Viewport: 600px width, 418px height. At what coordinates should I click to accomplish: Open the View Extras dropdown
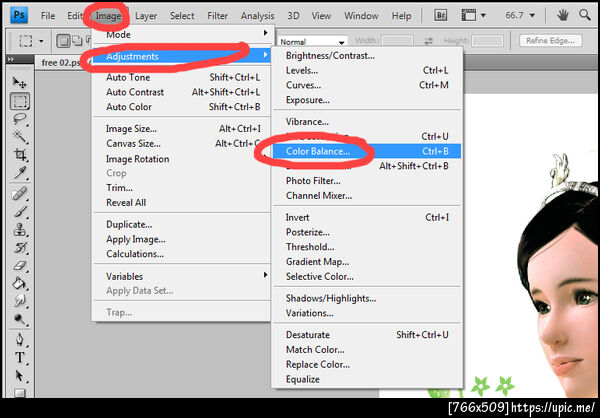tap(473, 15)
